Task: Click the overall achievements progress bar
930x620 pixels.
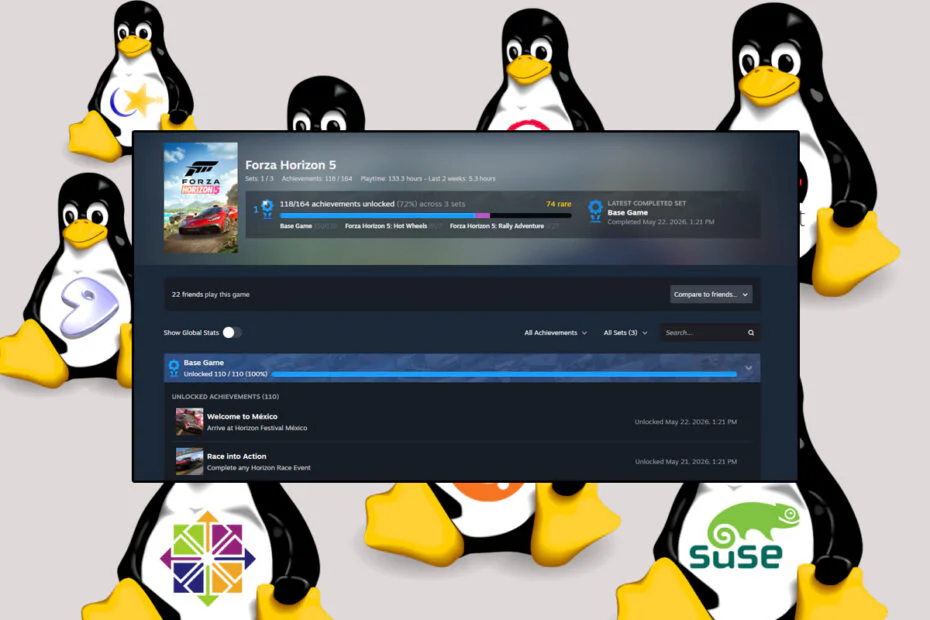Action: (425, 215)
